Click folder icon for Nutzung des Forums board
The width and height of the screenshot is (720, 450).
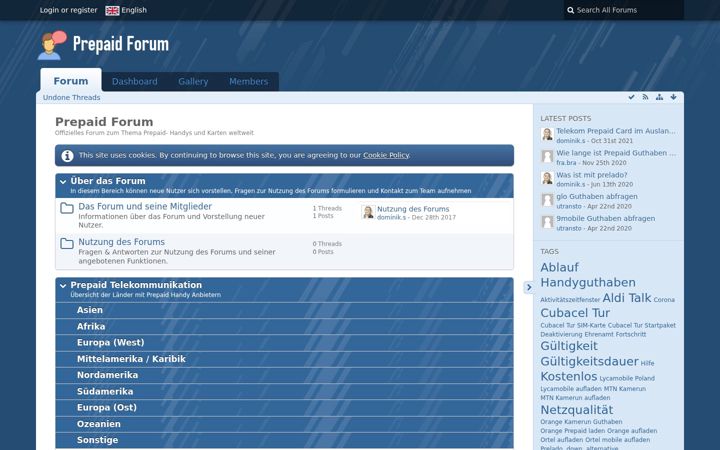click(67, 243)
